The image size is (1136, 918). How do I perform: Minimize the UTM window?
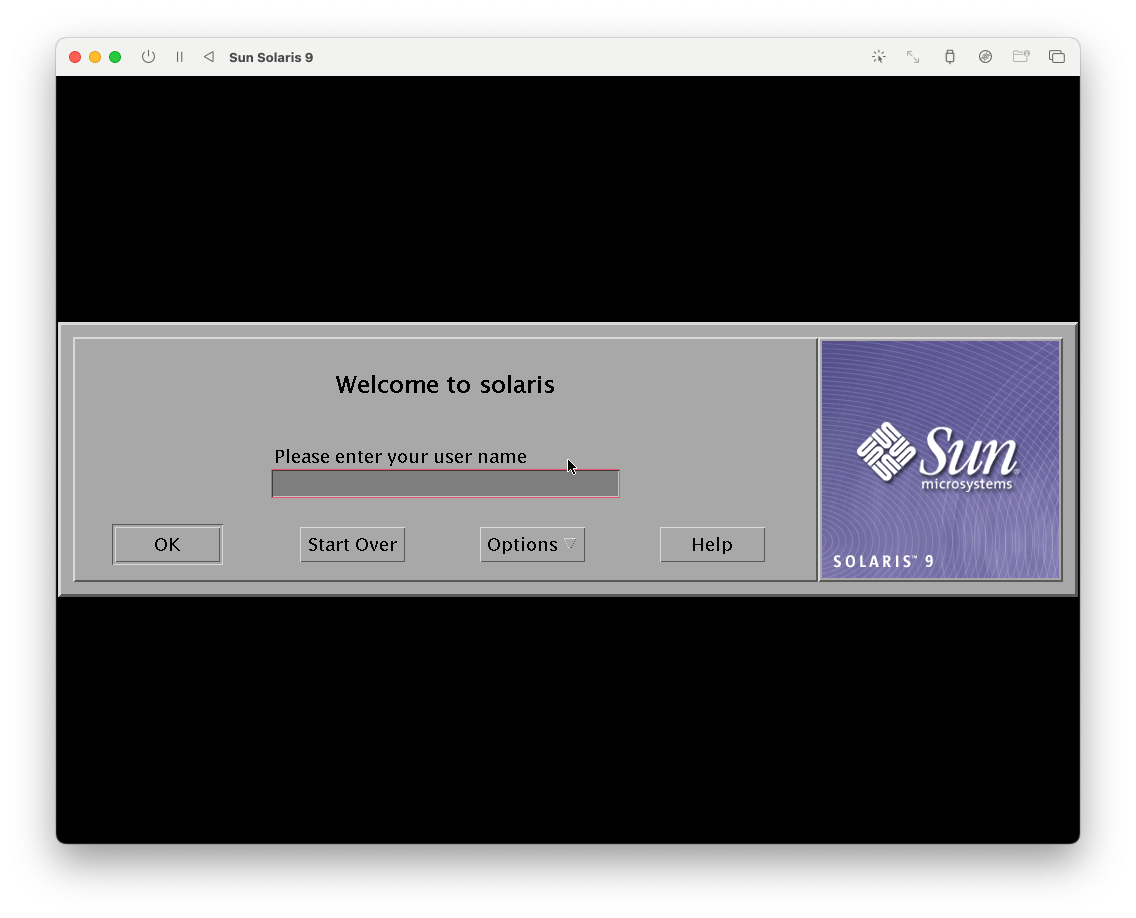click(x=95, y=57)
